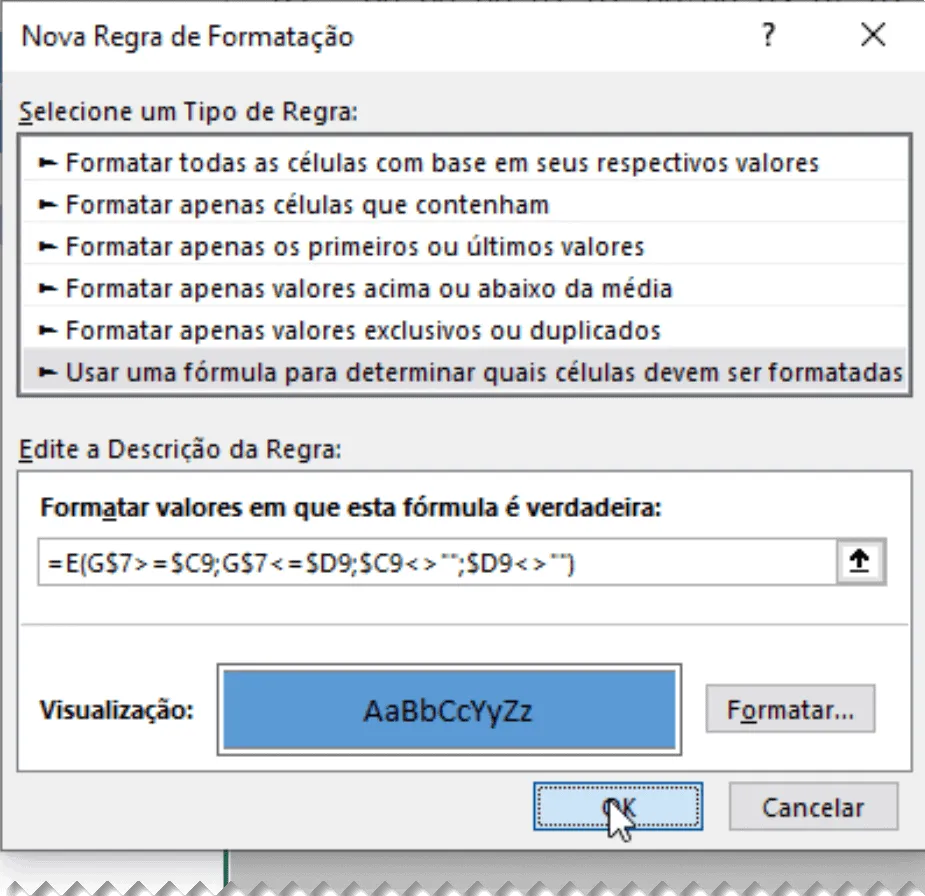925x896 pixels.
Task: Select 'Formatar apenas células que contenham' rule type
Action: coord(464,204)
